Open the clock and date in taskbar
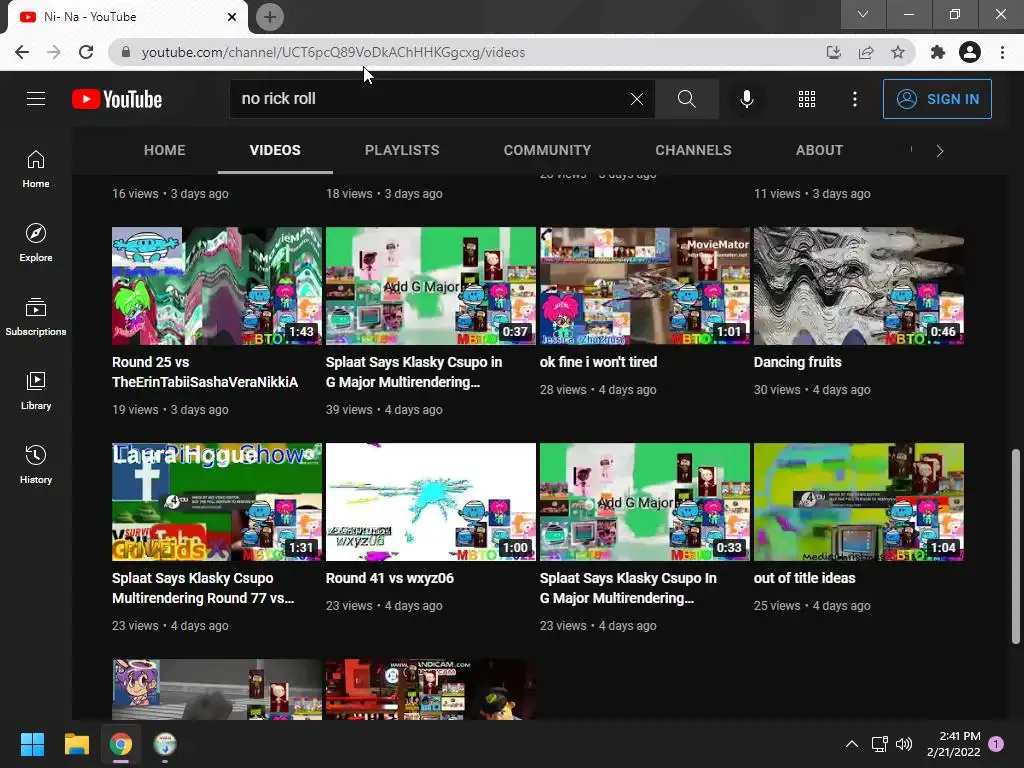The image size is (1024, 768). click(953, 744)
